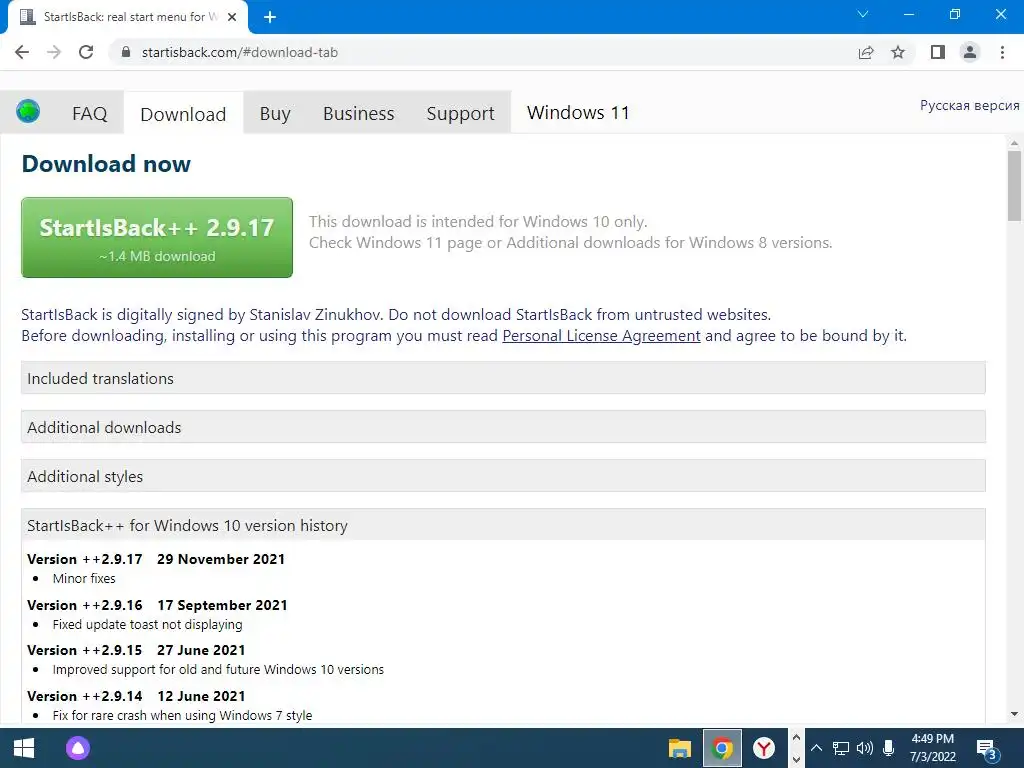1024x768 pixels.
Task: Open the Personal License Agreement link
Action: point(601,336)
